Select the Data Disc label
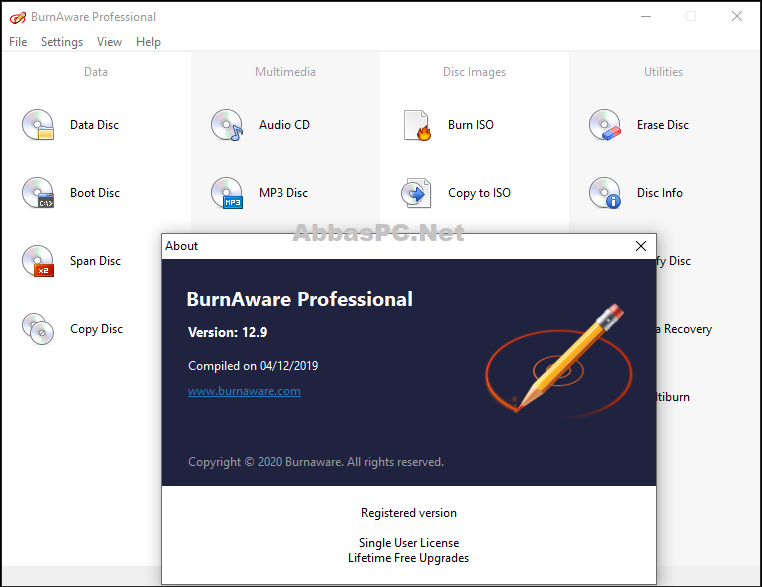Screen dimensions: 762x587 click(x=94, y=125)
